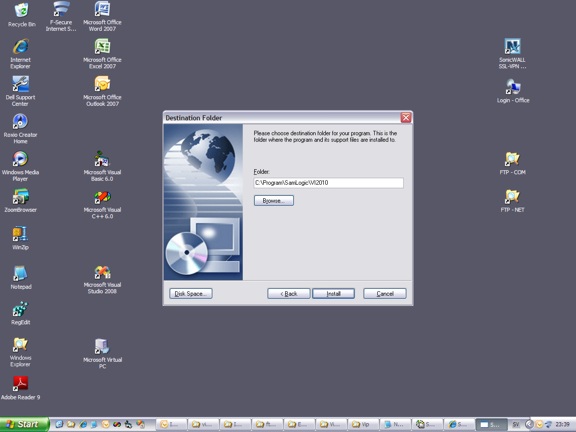
Task: Open the Windows Start menu
Action: 24,424
